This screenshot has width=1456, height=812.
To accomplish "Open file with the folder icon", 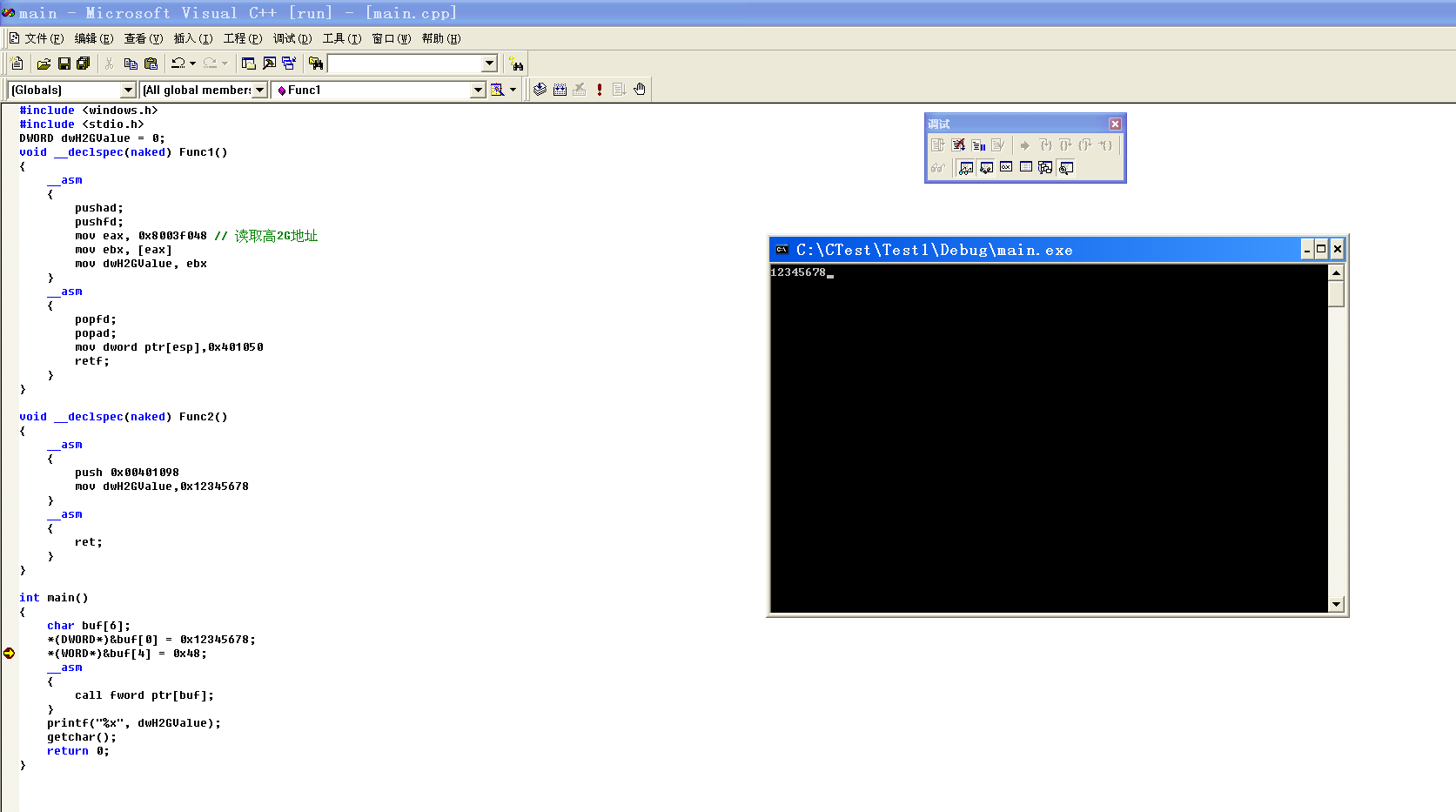I will coord(44,64).
